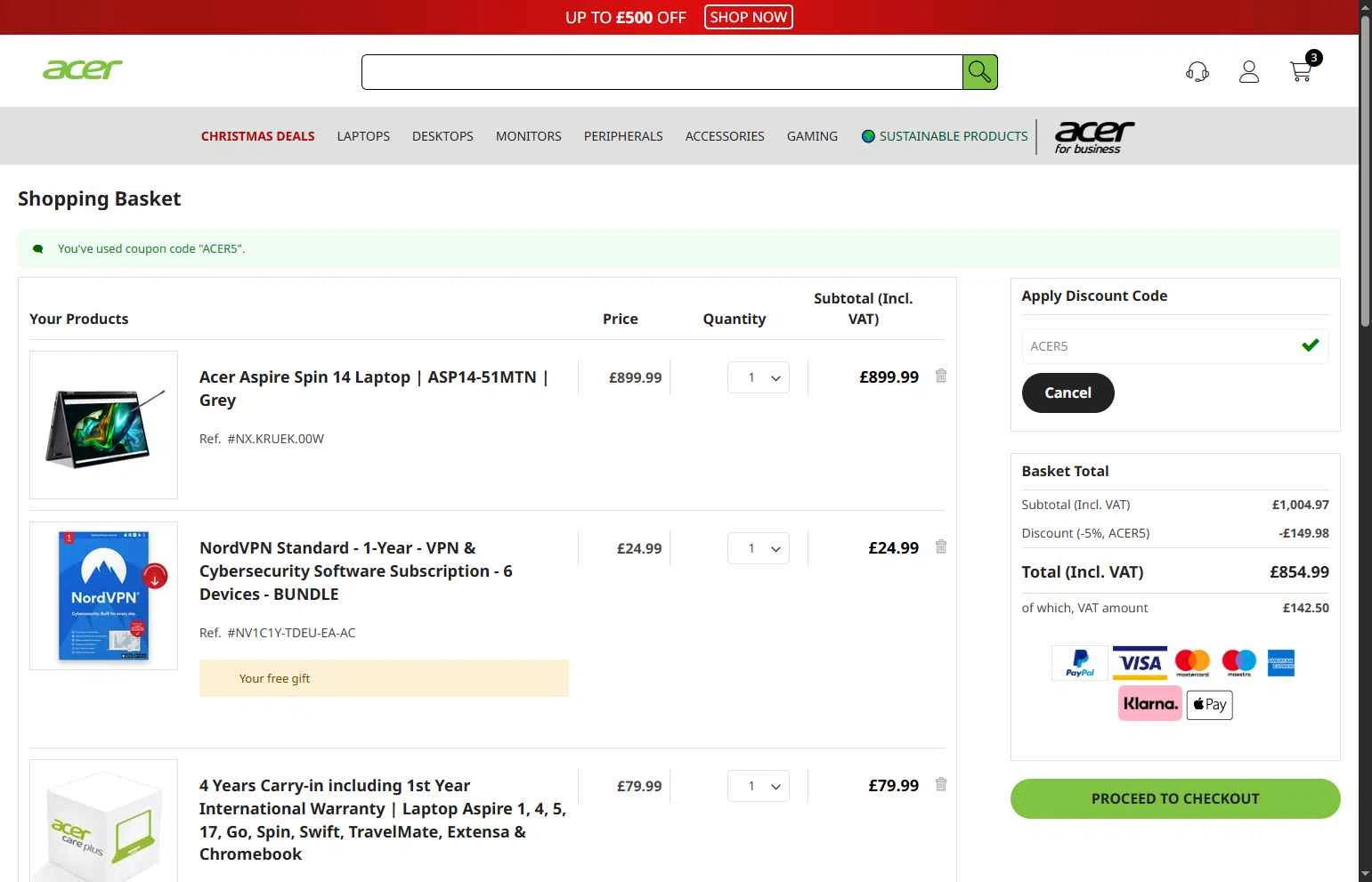Screen dimensions: 1372x882
Task: Open the GAMING menu
Action: coord(812,136)
